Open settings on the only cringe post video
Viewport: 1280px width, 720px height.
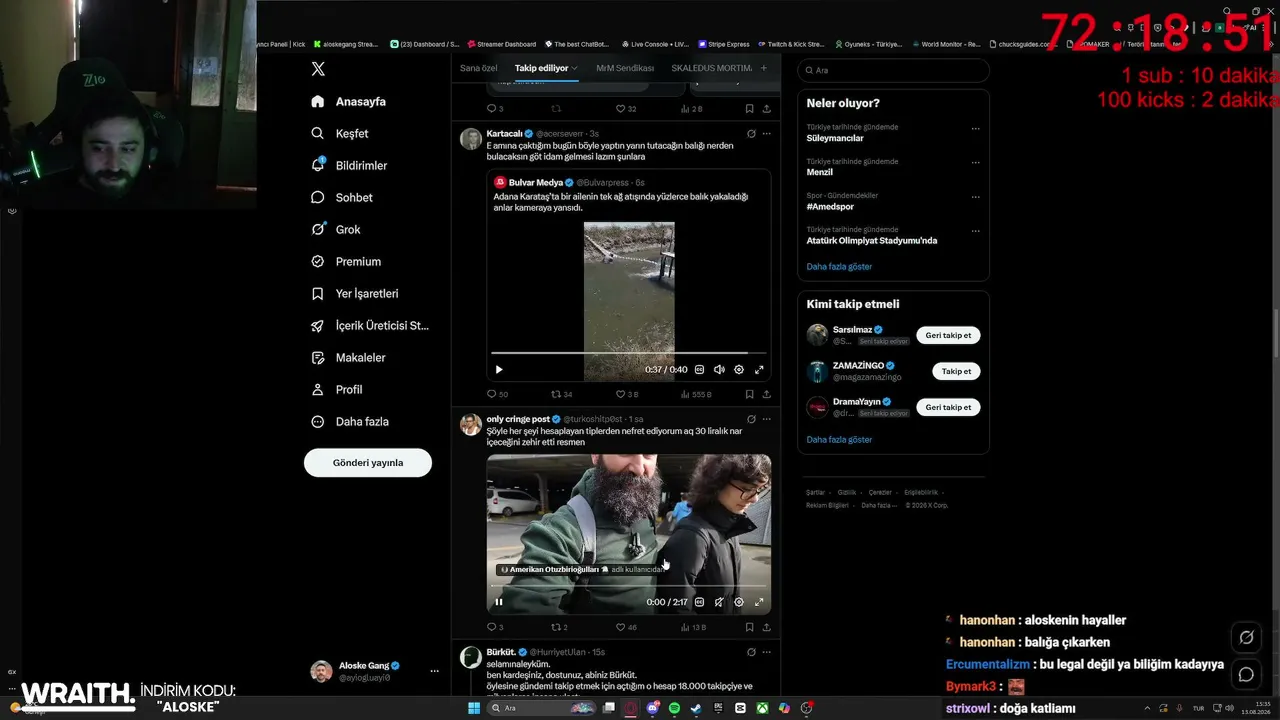tap(739, 602)
